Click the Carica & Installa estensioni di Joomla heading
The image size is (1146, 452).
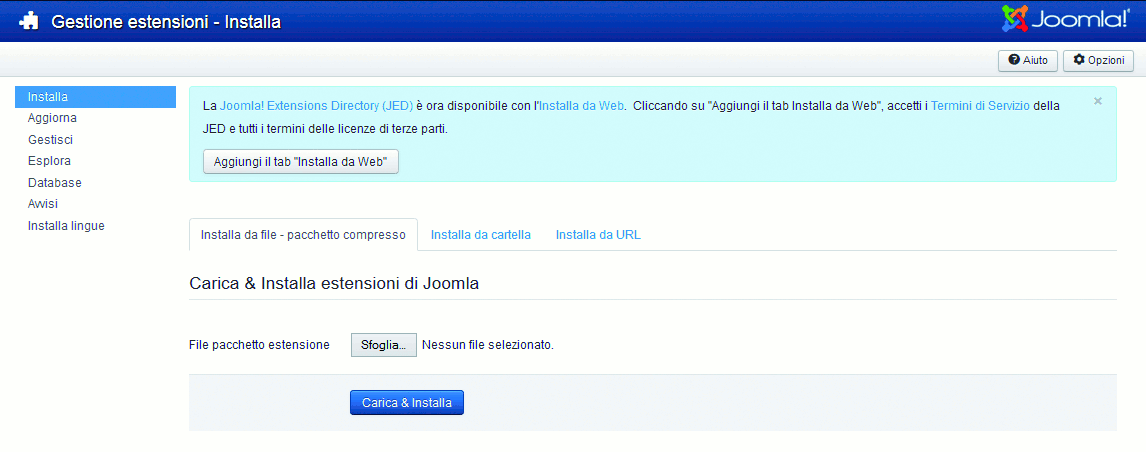(x=334, y=284)
